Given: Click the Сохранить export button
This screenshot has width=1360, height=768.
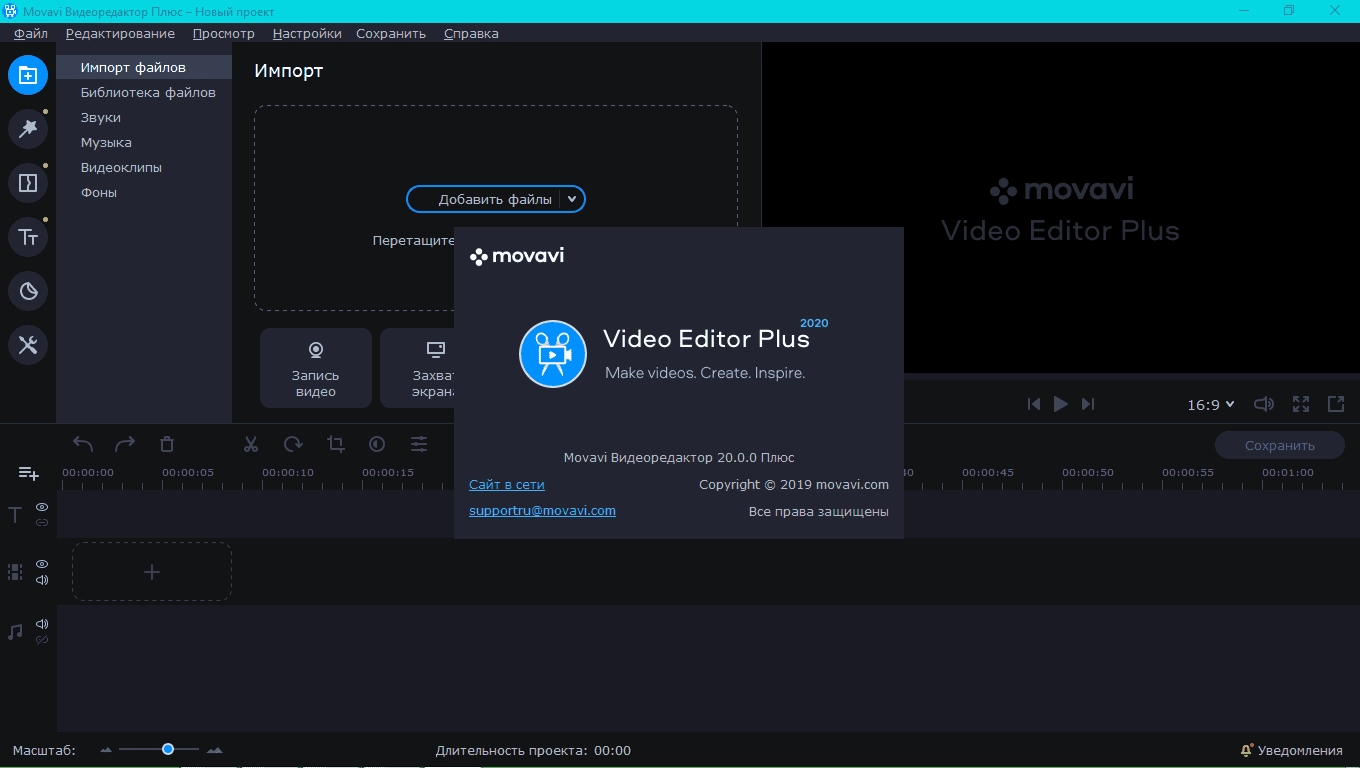Looking at the screenshot, I should (1280, 445).
